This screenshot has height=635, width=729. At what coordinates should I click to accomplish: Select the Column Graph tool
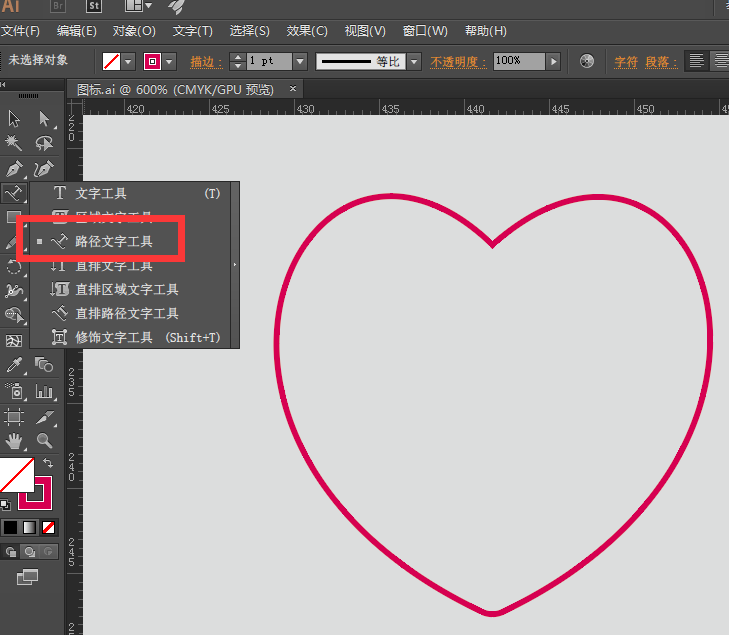[44, 391]
